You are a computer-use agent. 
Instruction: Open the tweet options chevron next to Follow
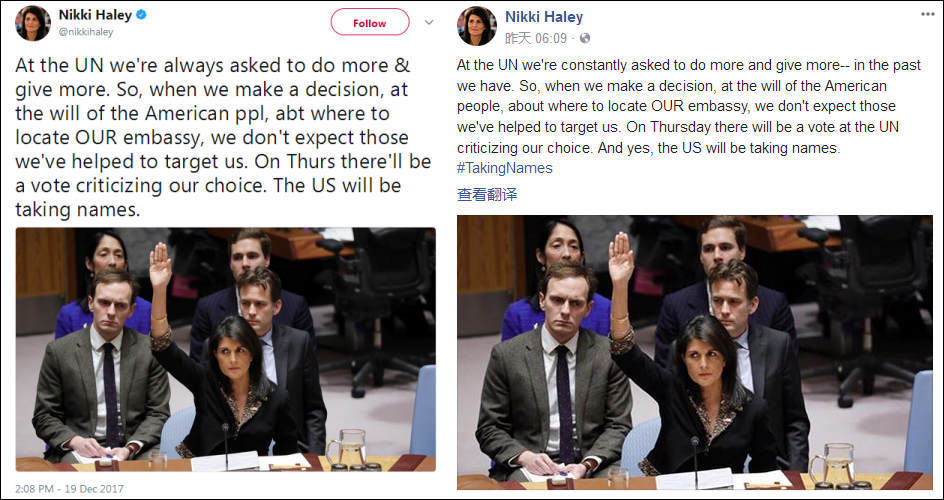429,22
